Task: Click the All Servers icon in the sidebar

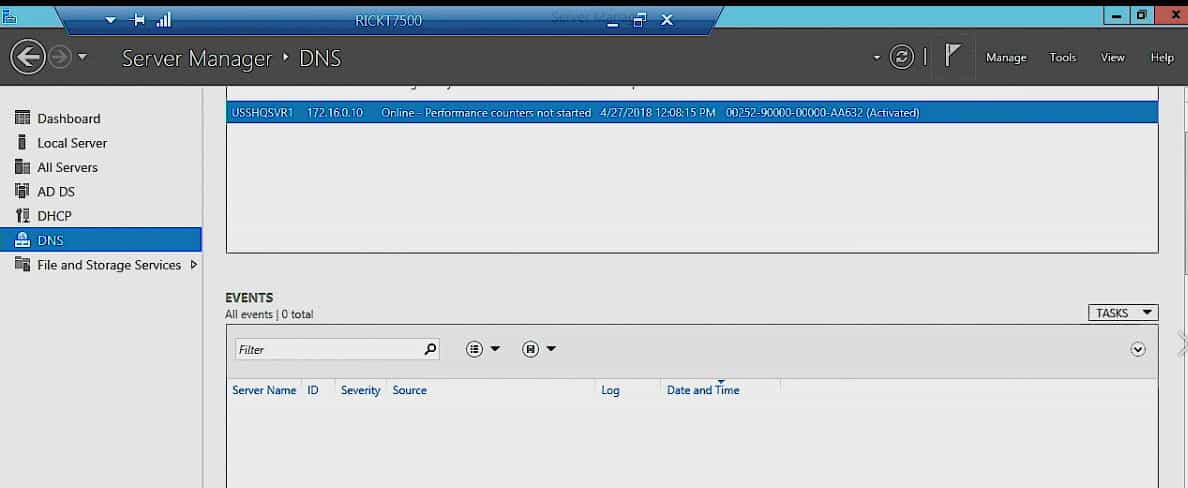Action: pyautogui.click(x=22, y=167)
